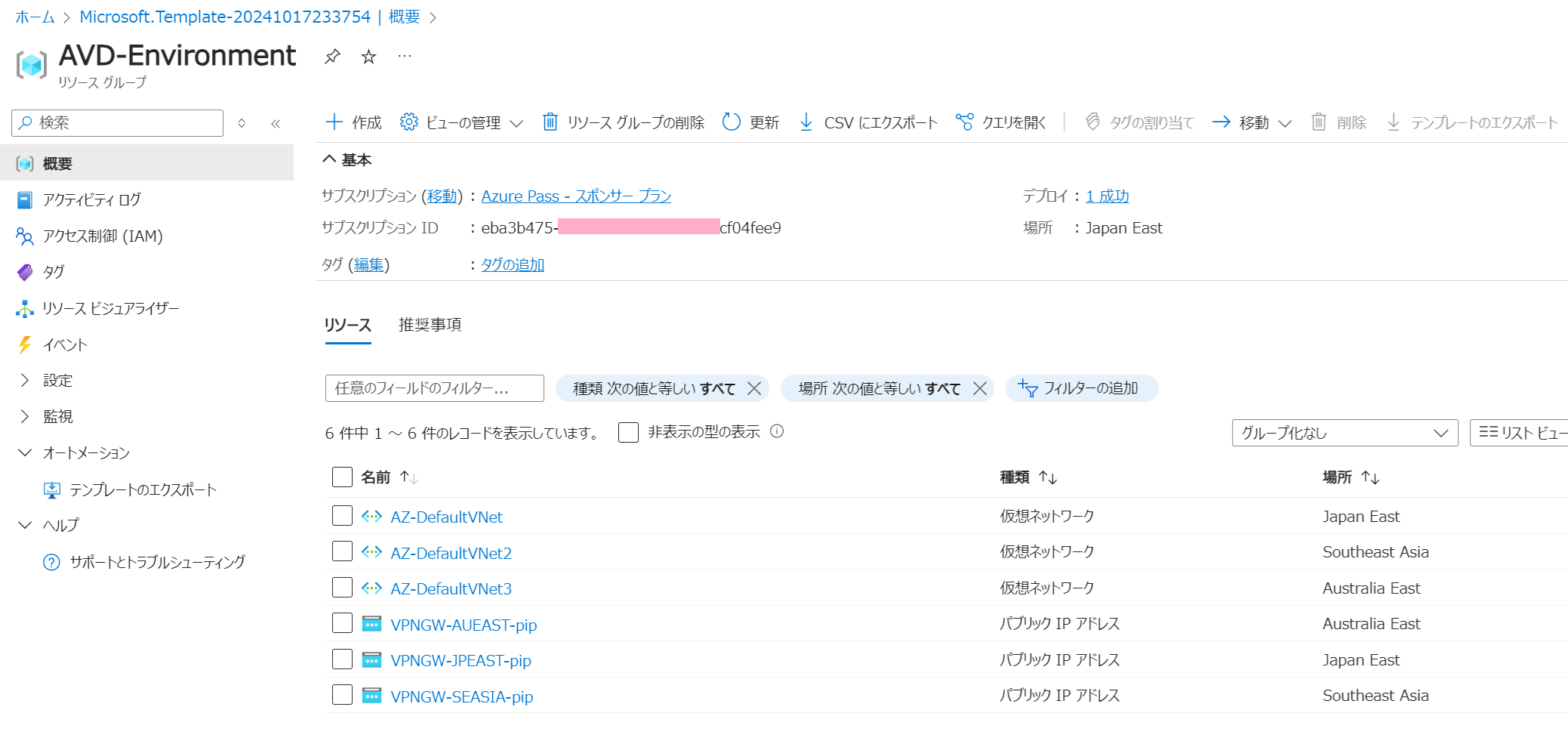The height and width of the screenshot is (741, 1568).
Task: Click リソース グループの削除 trash icon
Action: point(550,122)
